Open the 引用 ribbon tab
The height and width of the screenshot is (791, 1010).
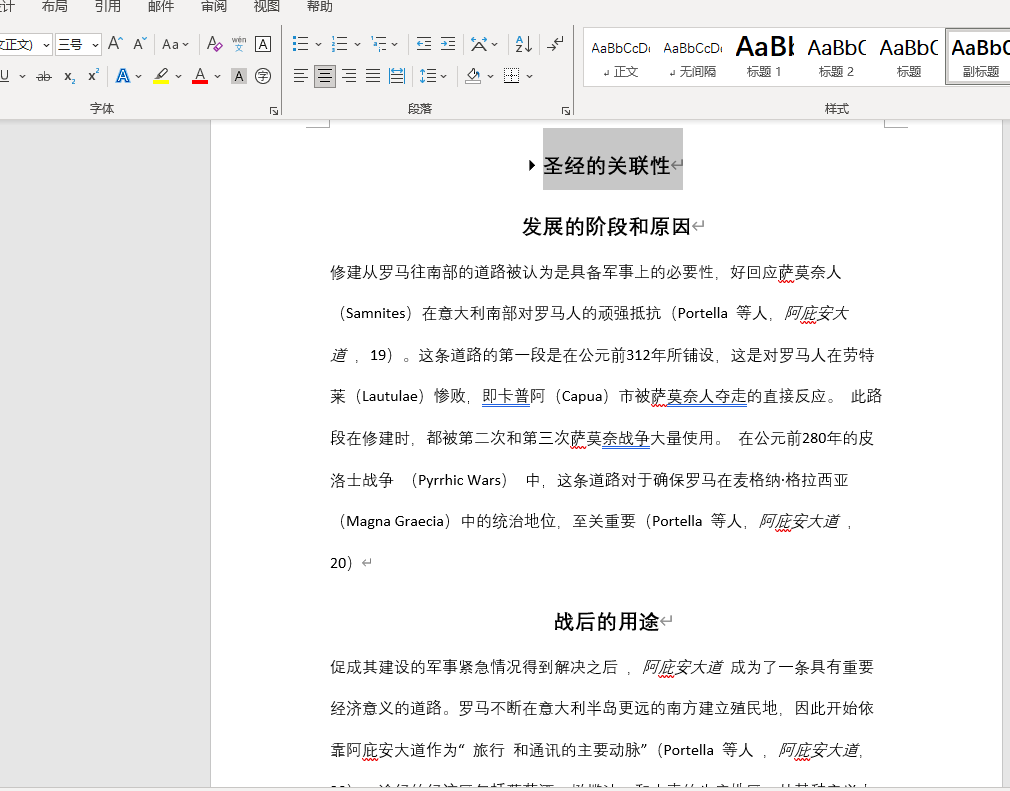pyautogui.click(x=107, y=7)
